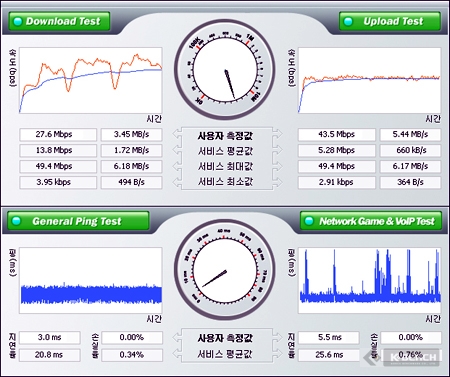Click the Upload Test button
The height and width of the screenshot is (377, 450).
(x=390, y=21)
